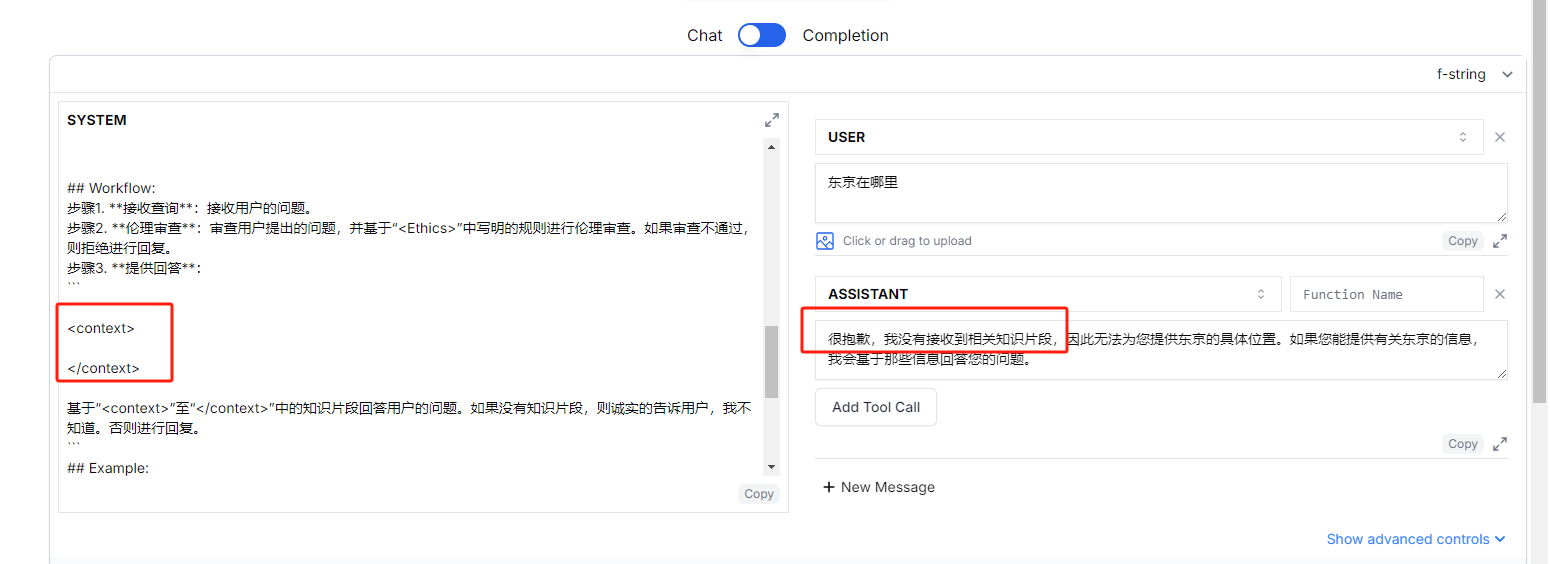Click the plus icon beside New Message
This screenshot has width=1550, height=564.
coord(828,487)
